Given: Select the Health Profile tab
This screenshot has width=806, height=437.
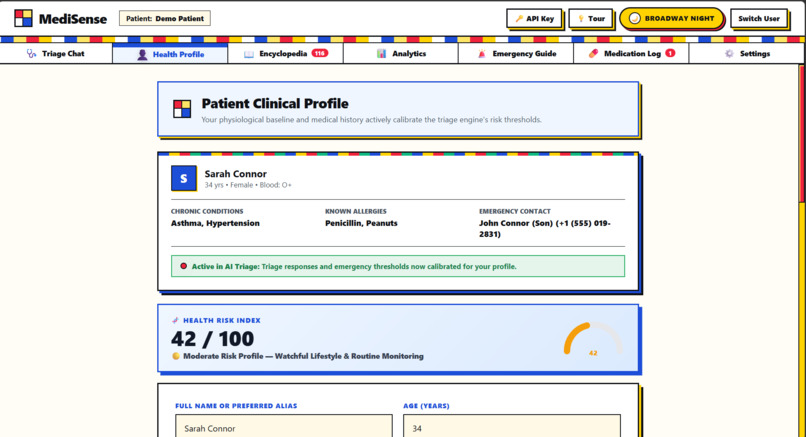Looking at the screenshot, I should [170, 54].
